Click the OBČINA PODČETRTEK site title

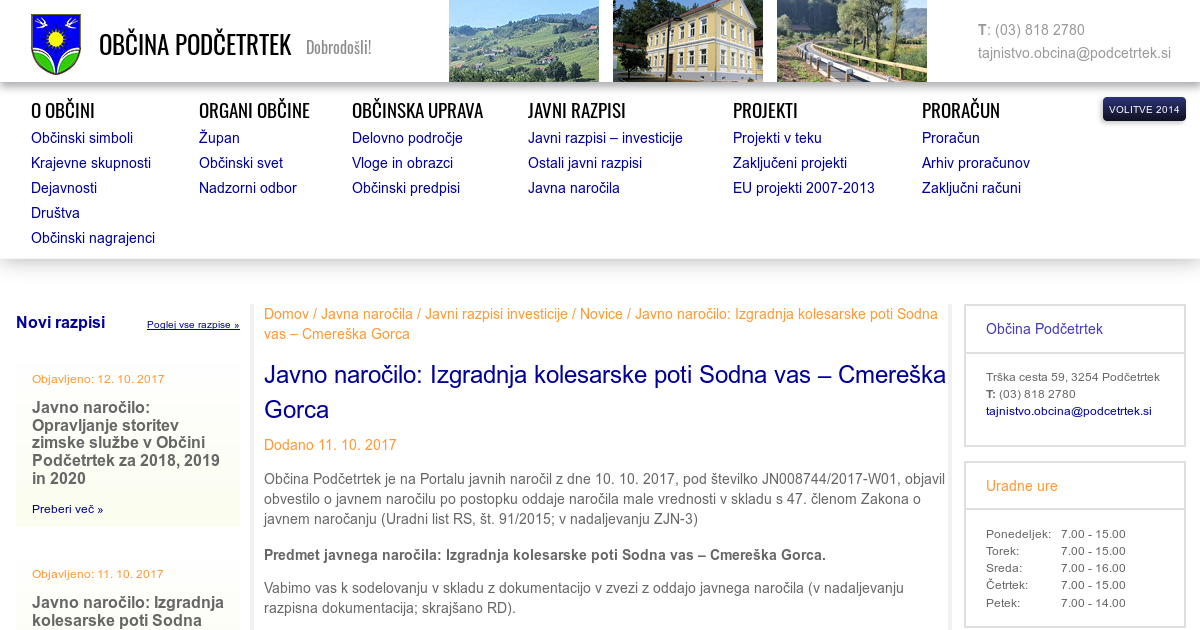pyautogui.click(x=195, y=45)
